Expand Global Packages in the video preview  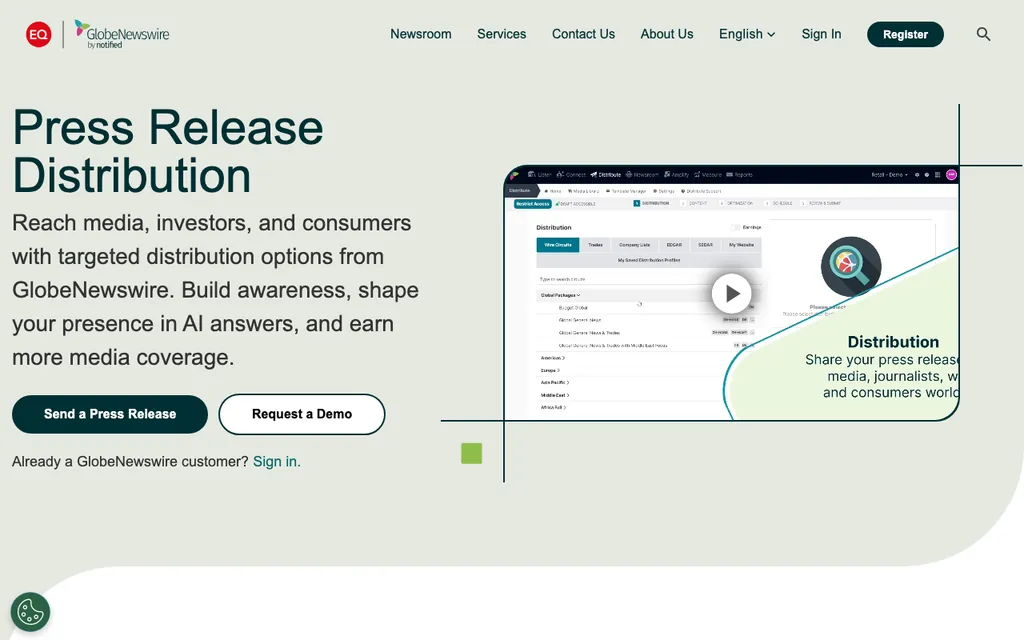(x=560, y=295)
